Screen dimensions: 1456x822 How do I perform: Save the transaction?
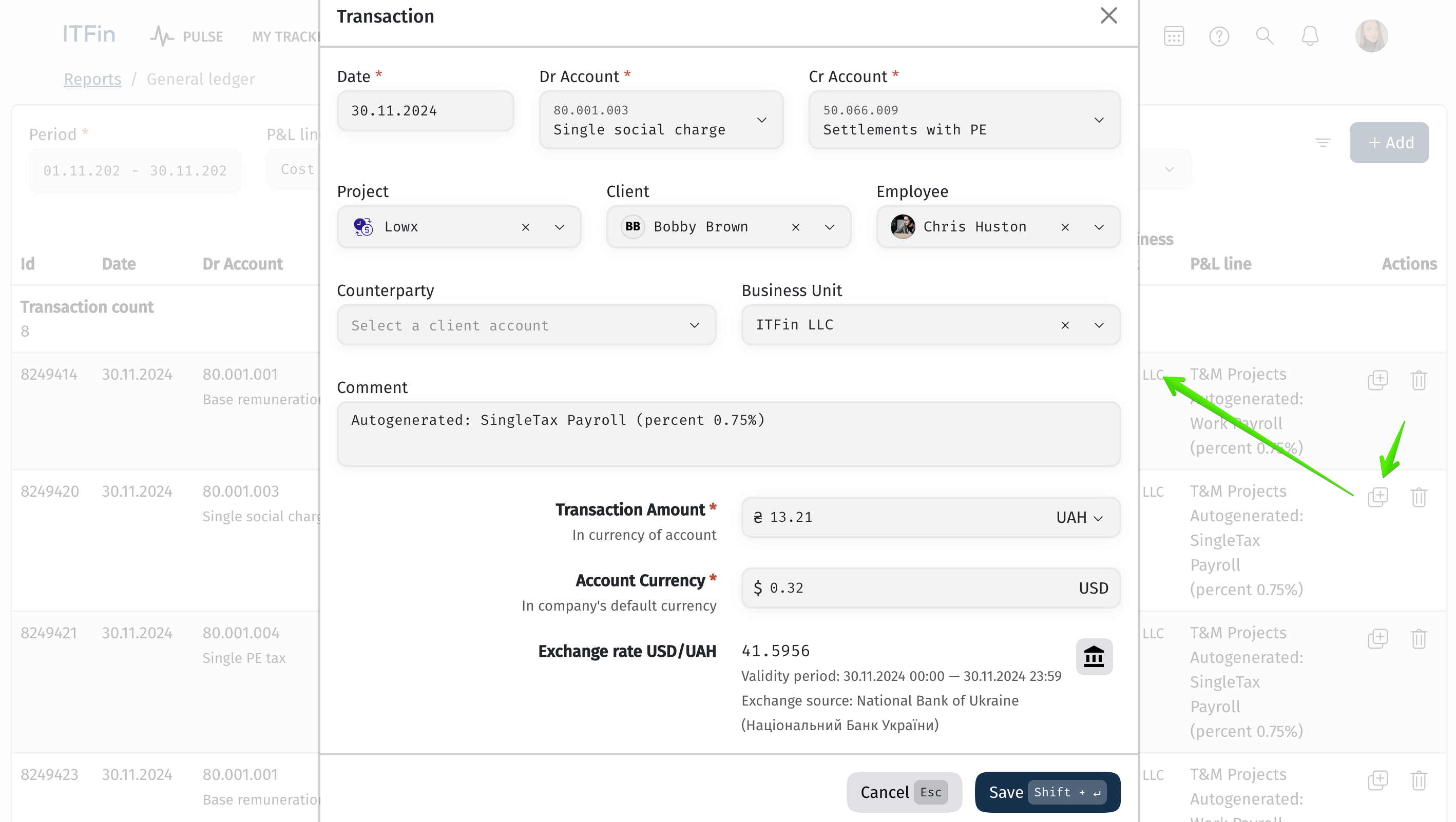point(1047,792)
